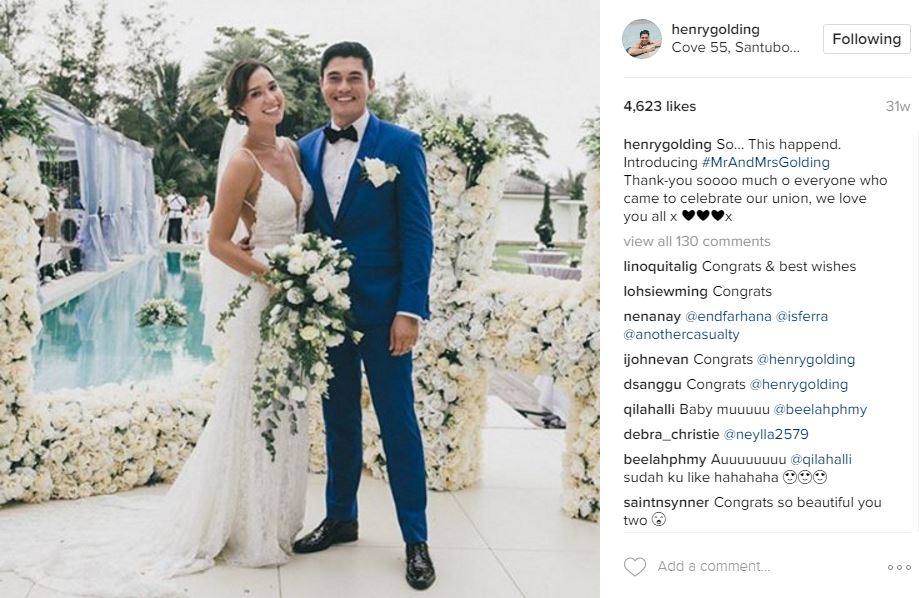Image resolution: width=919 pixels, height=598 pixels.
Task: Open the three-dots more options menu
Action: [x=899, y=567]
